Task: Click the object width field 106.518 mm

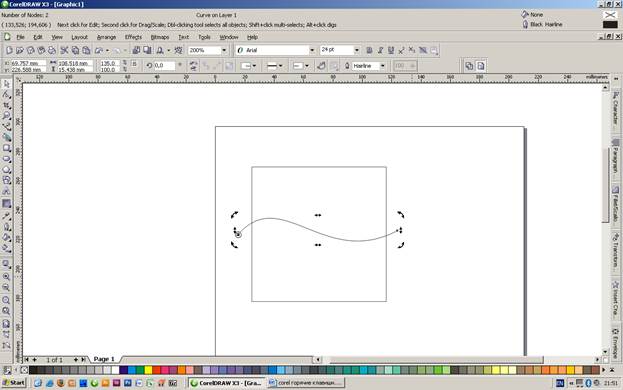Action: click(x=75, y=63)
